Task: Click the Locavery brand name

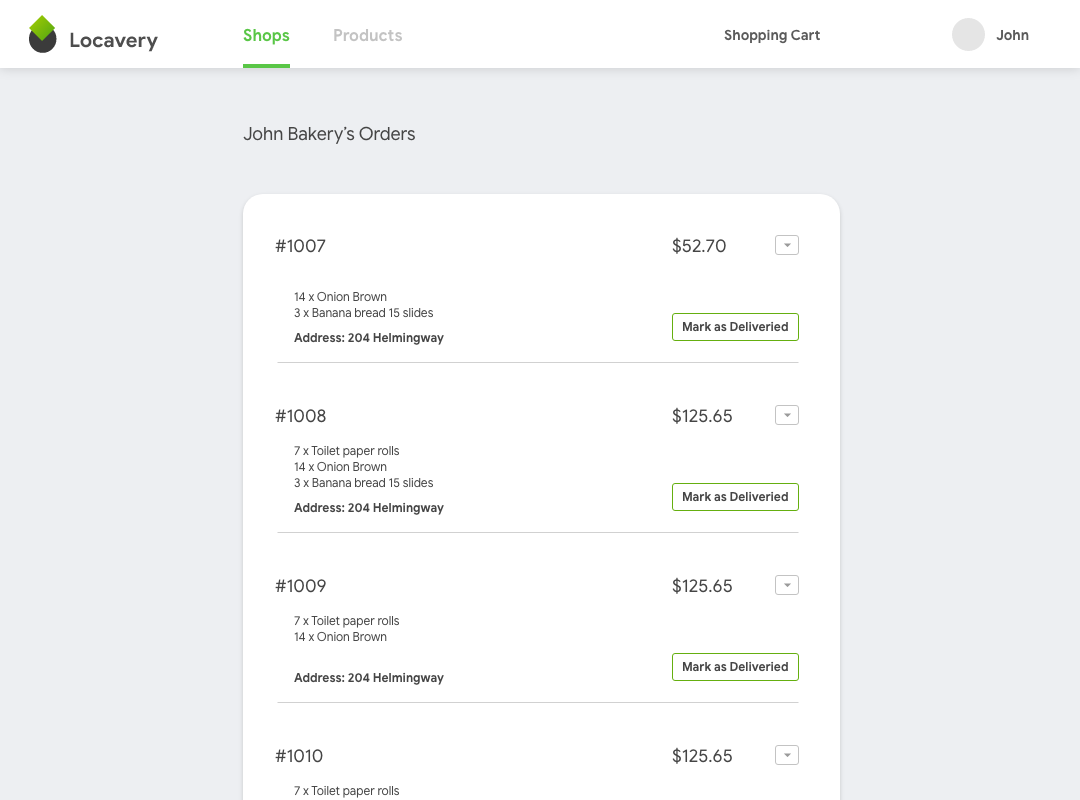Action: (113, 41)
